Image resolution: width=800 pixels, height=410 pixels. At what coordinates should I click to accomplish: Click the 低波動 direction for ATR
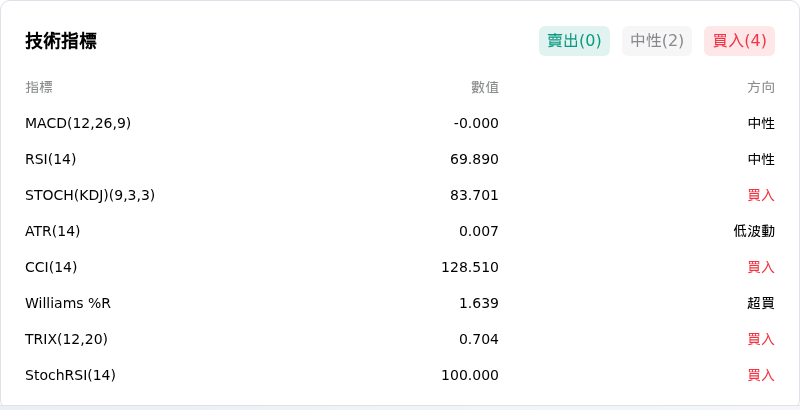pyautogui.click(x=754, y=232)
